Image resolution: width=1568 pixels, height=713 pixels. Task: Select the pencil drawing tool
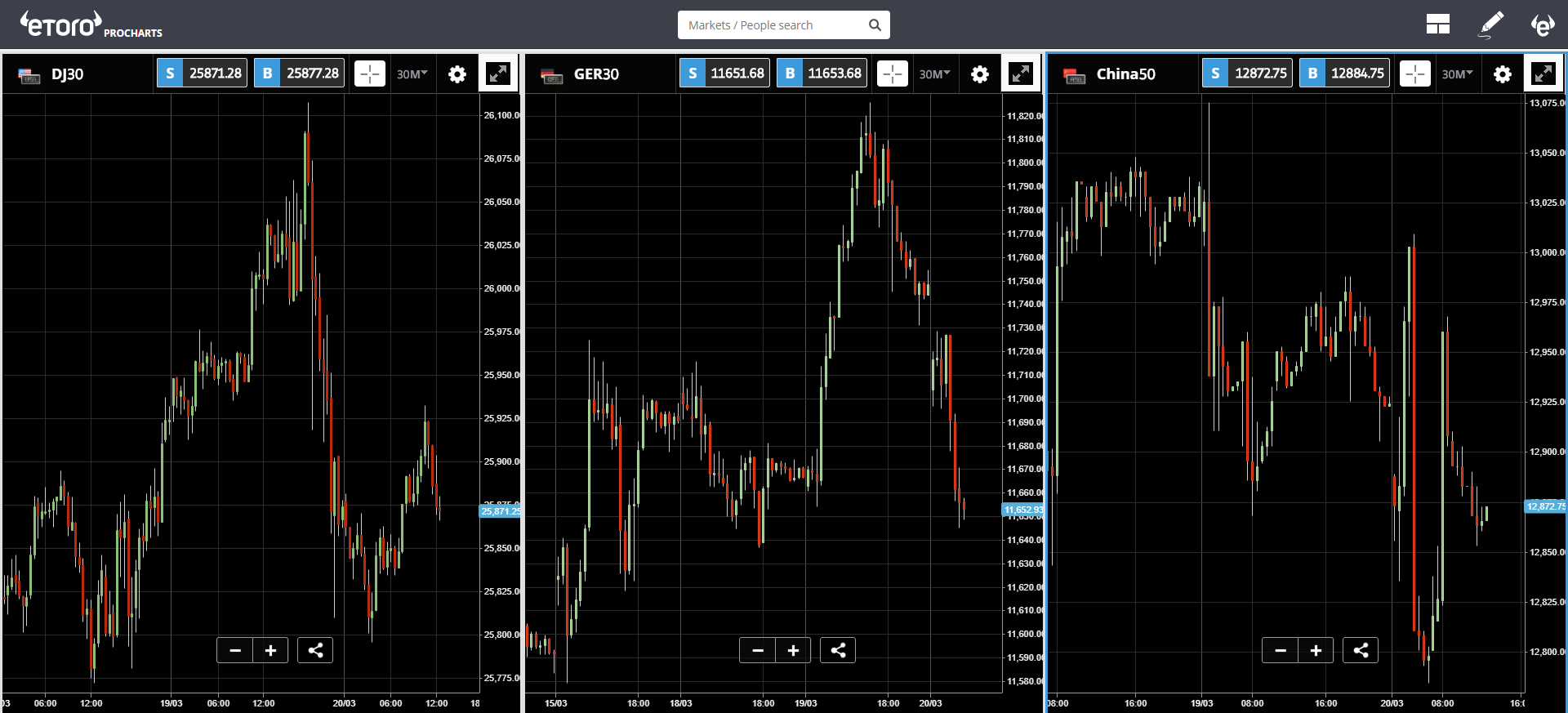point(1491,25)
